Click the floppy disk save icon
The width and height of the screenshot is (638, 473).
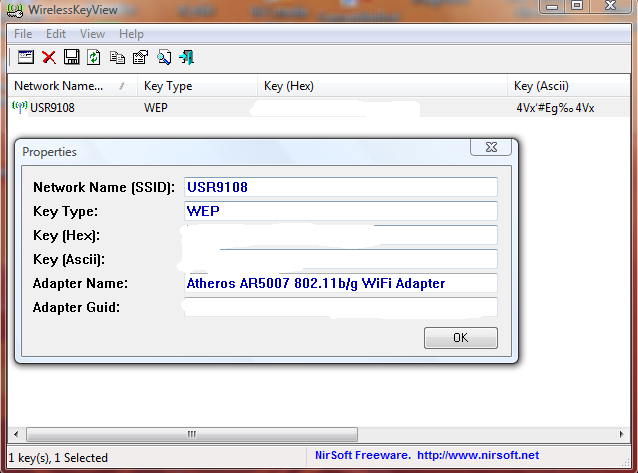click(x=72, y=57)
